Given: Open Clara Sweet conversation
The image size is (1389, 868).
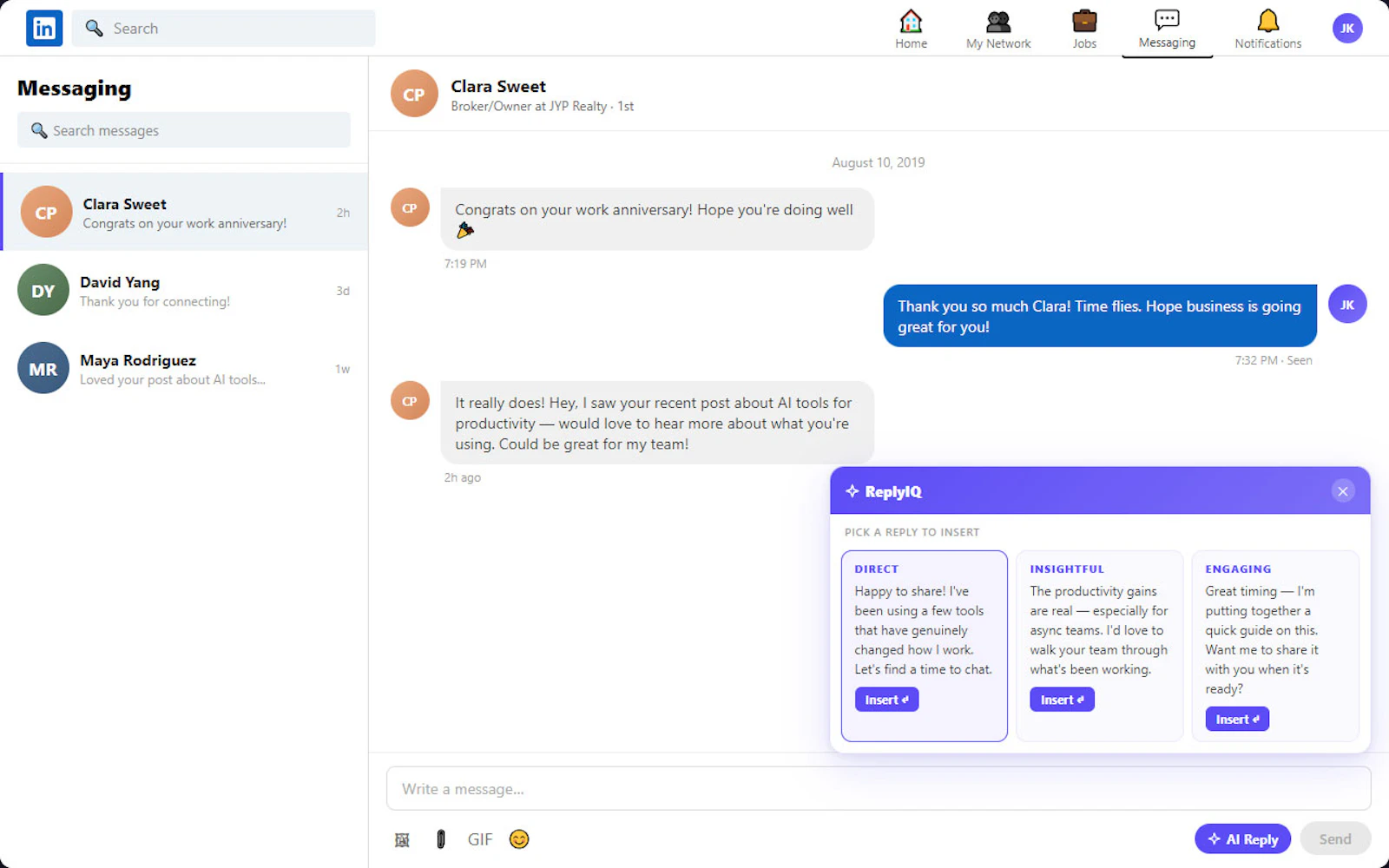Looking at the screenshot, I should point(185,212).
